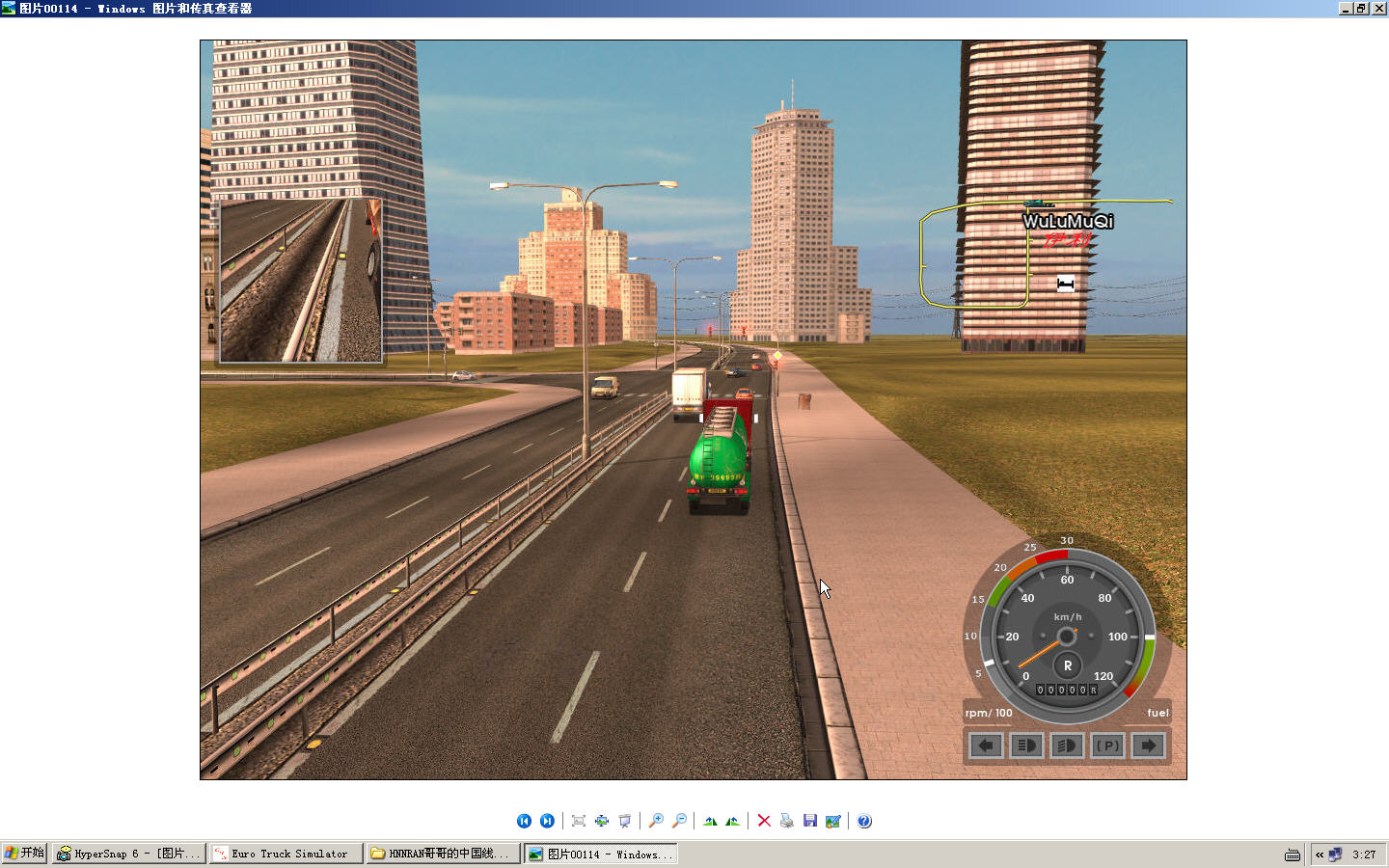Rotate the image clockwise
Screen dimensions: 1389x868
(710, 821)
